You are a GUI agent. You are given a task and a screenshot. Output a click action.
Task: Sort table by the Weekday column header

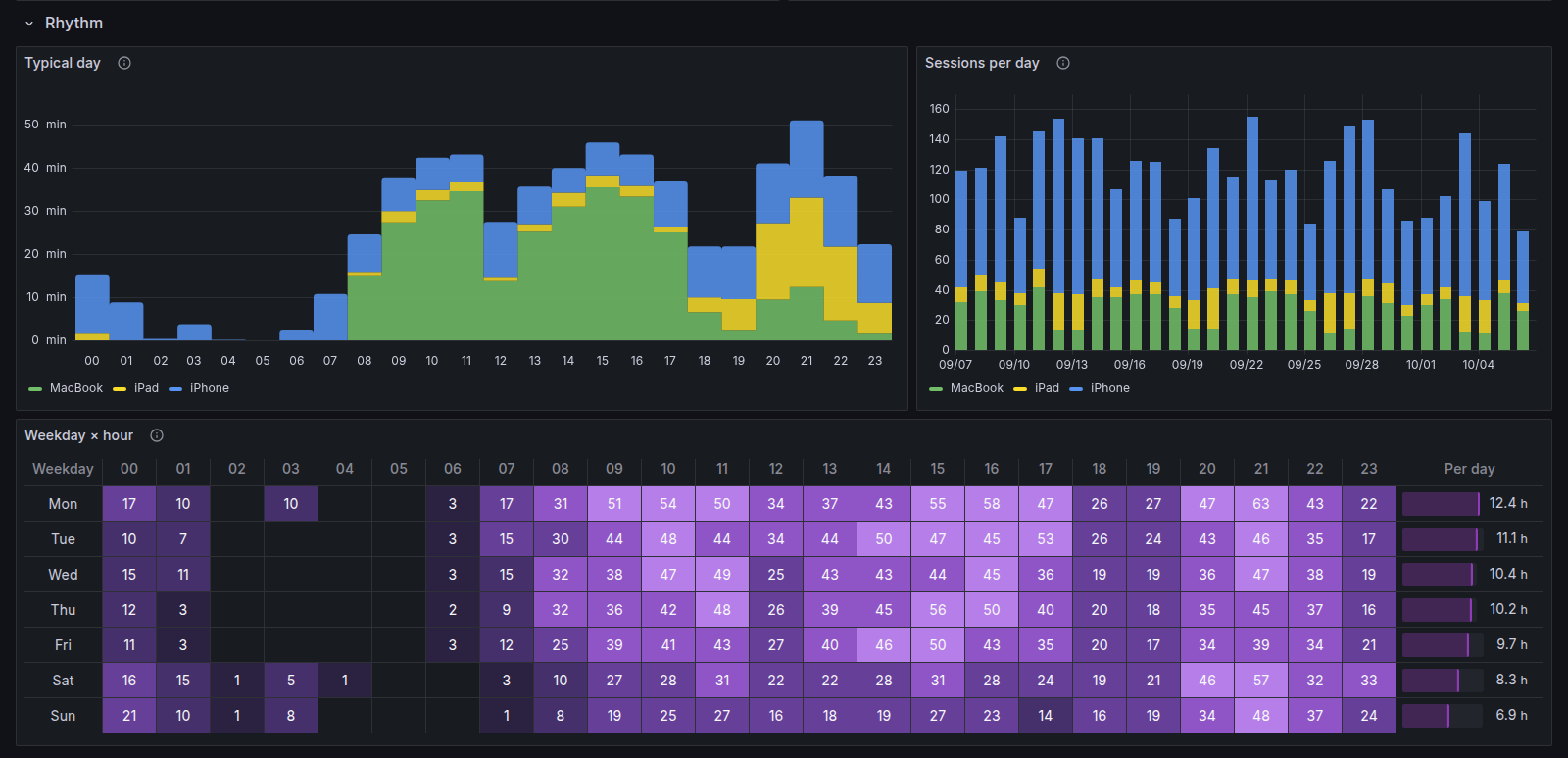pyautogui.click(x=63, y=469)
